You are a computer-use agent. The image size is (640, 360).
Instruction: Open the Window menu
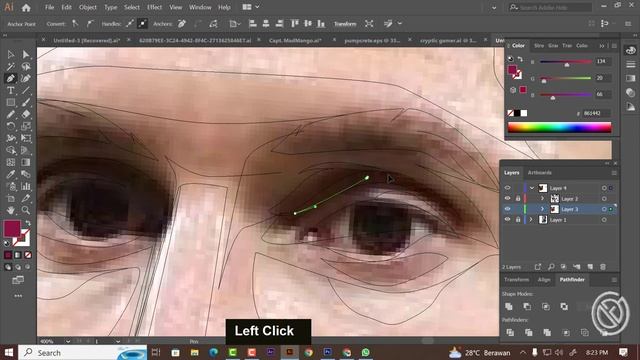(200, 7)
